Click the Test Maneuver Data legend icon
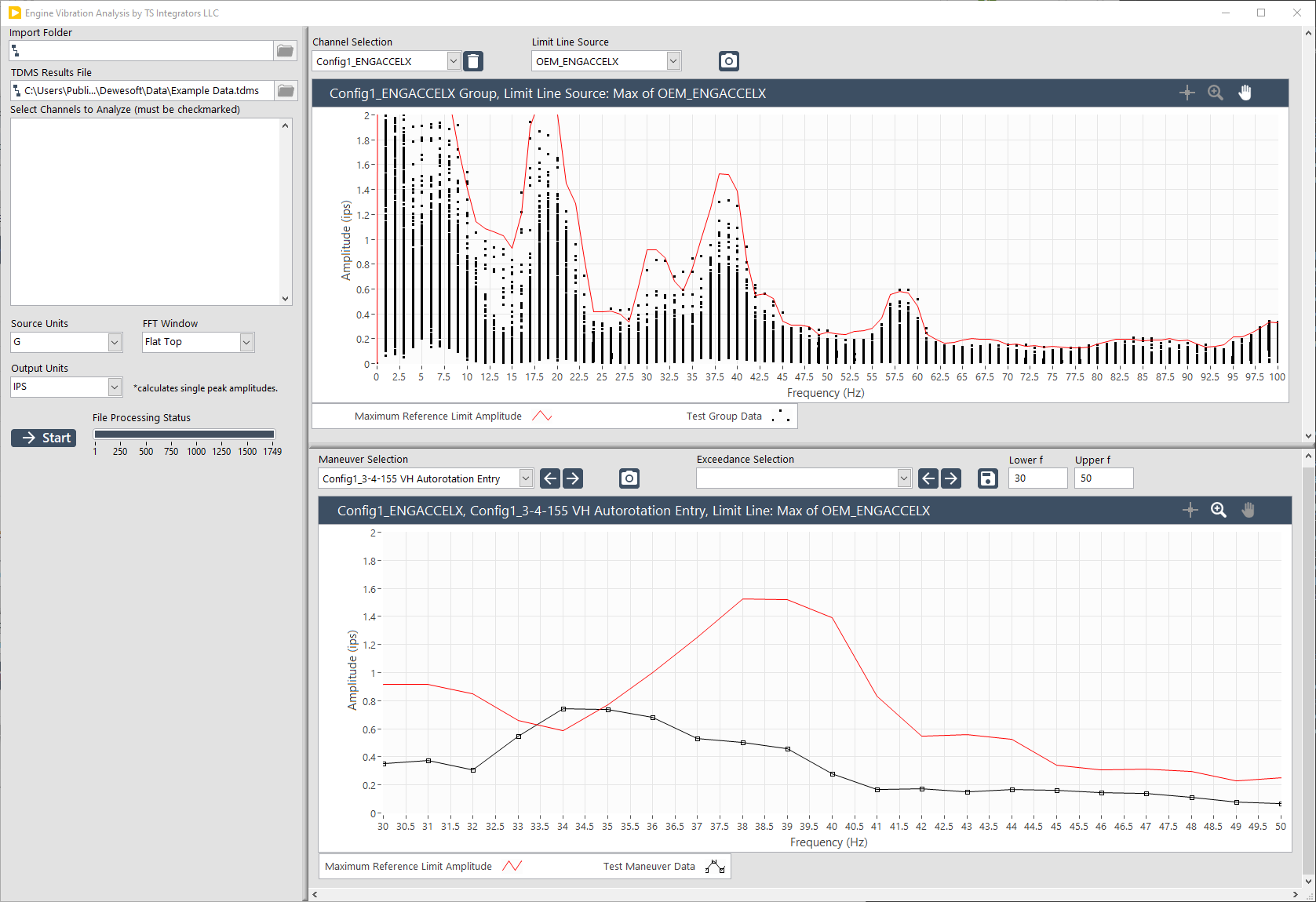Image resolution: width=1316 pixels, height=902 pixels. coord(715,866)
